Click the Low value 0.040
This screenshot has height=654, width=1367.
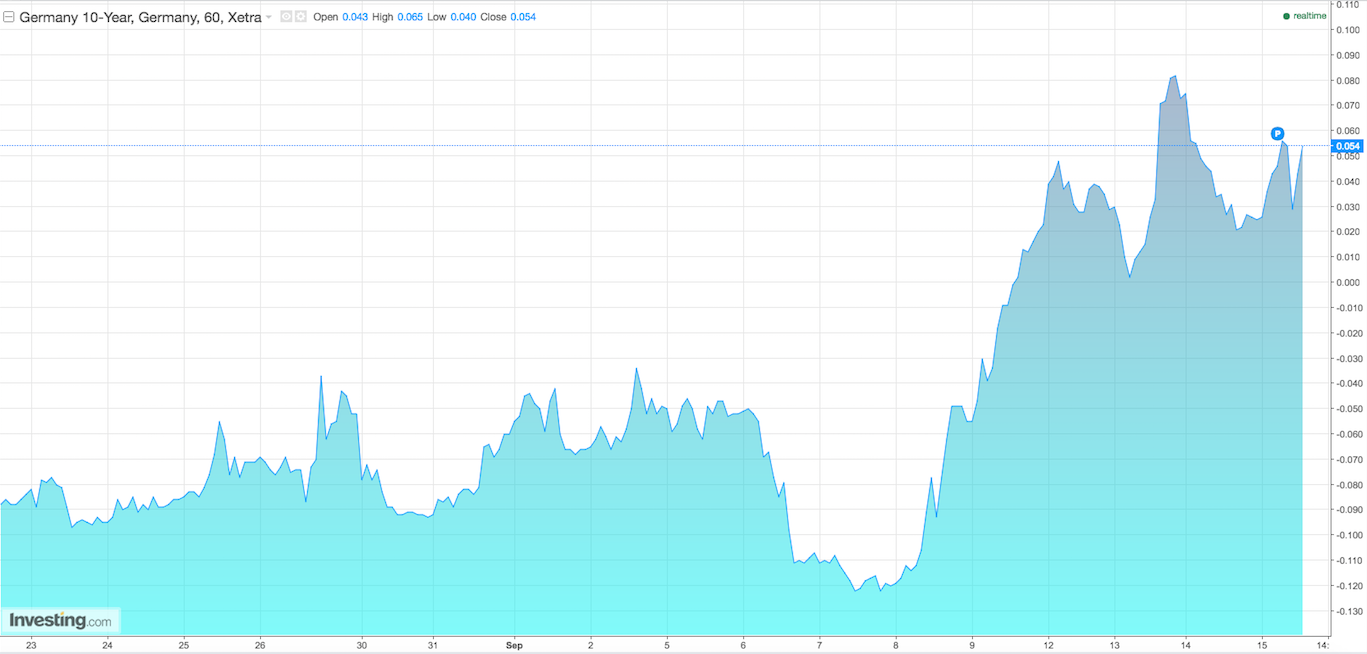pos(463,17)
